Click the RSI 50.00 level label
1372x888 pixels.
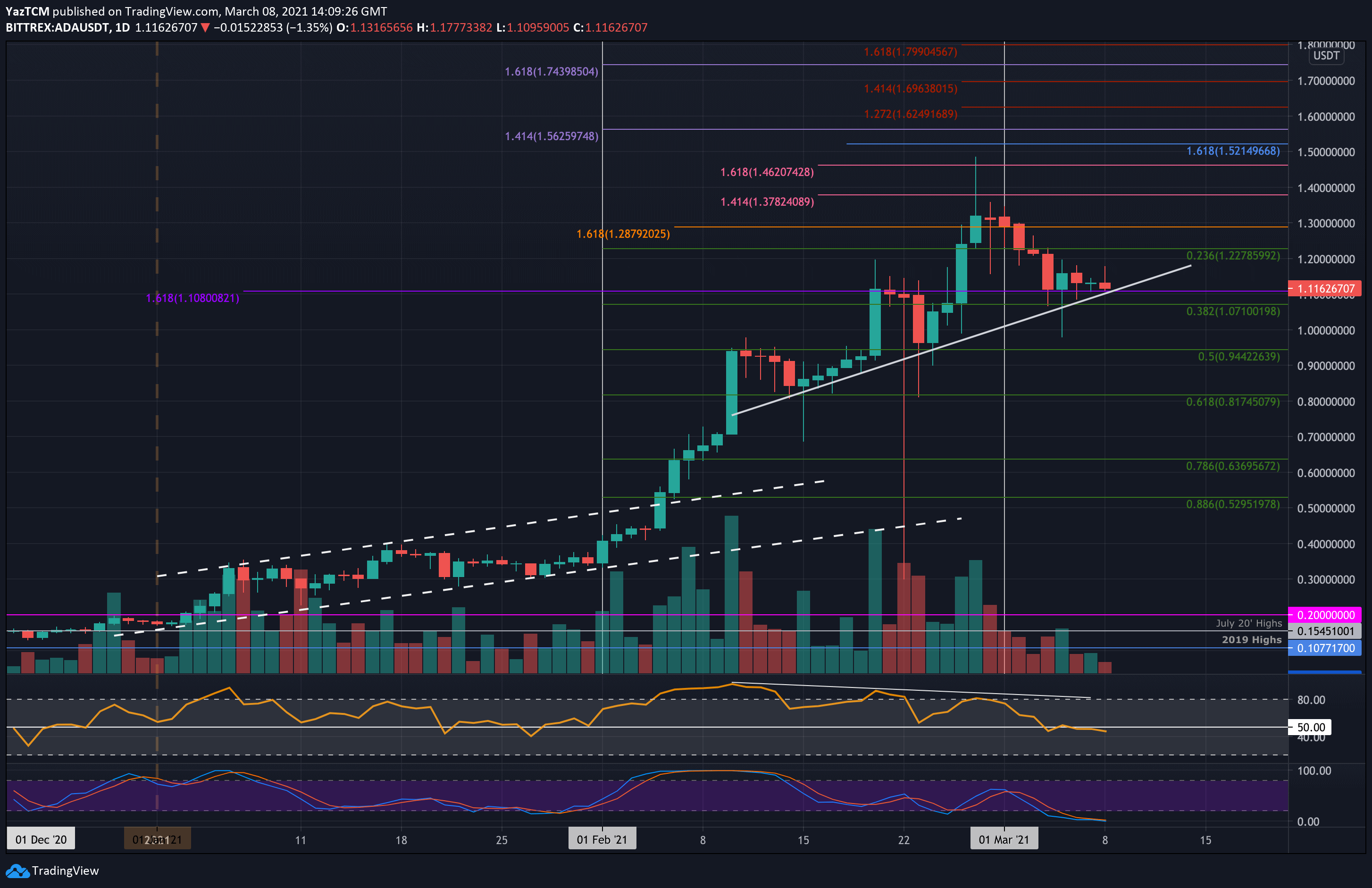(1310, 727)
